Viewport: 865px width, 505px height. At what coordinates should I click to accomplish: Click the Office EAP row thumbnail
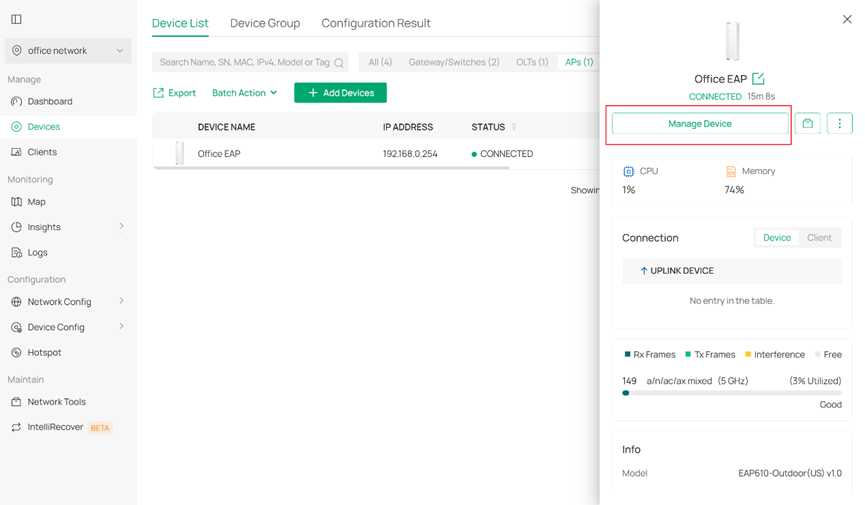[179, 153]
